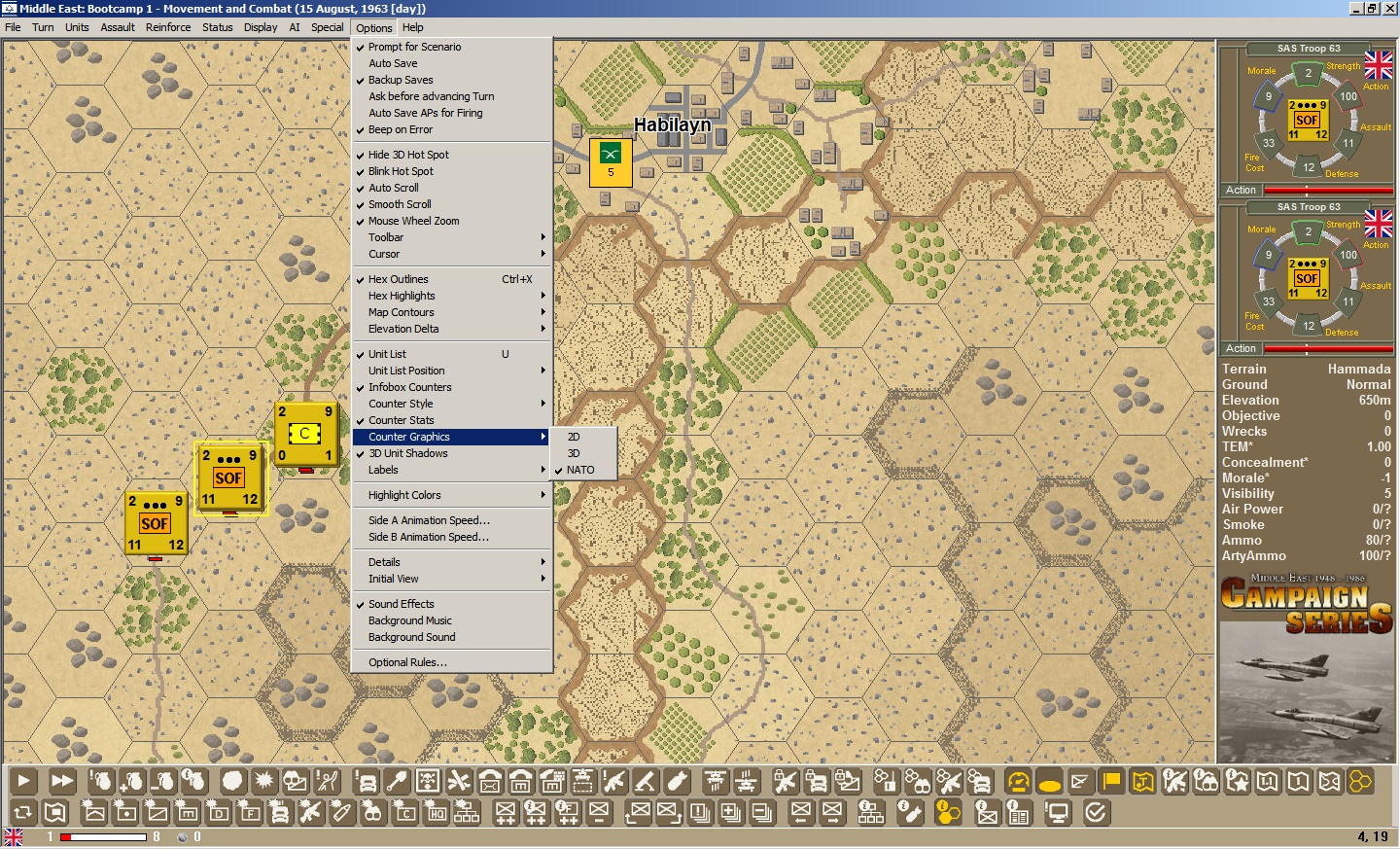
Task: Select the C command unit counter on map
Action: [306, 434]
